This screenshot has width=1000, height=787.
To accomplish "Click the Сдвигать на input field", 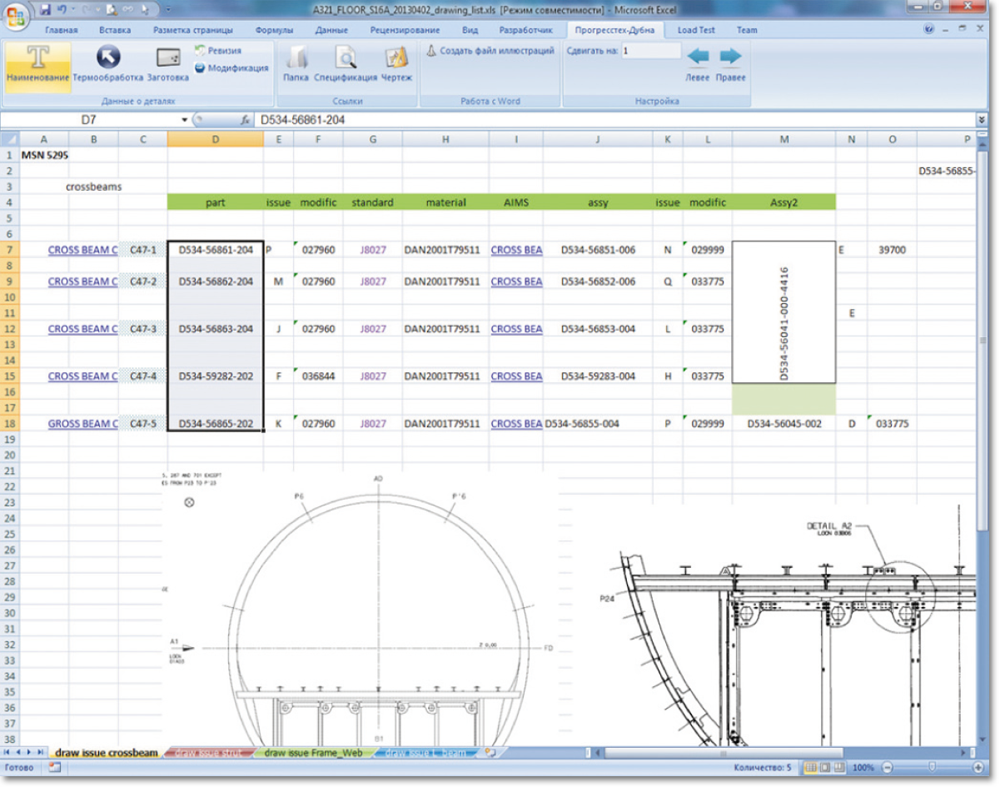I will click(x=649, y=50).
